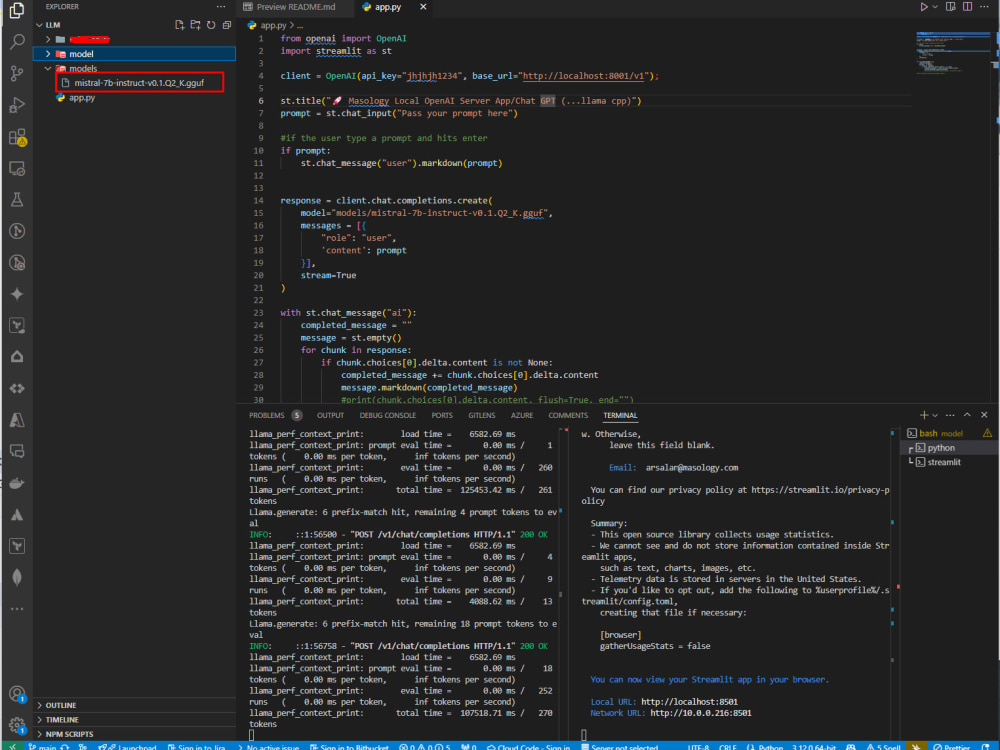Click Sign in to Jira in status bar
Image resolution: width=1000 pixels, height=750 pixels.
[196, 746]
